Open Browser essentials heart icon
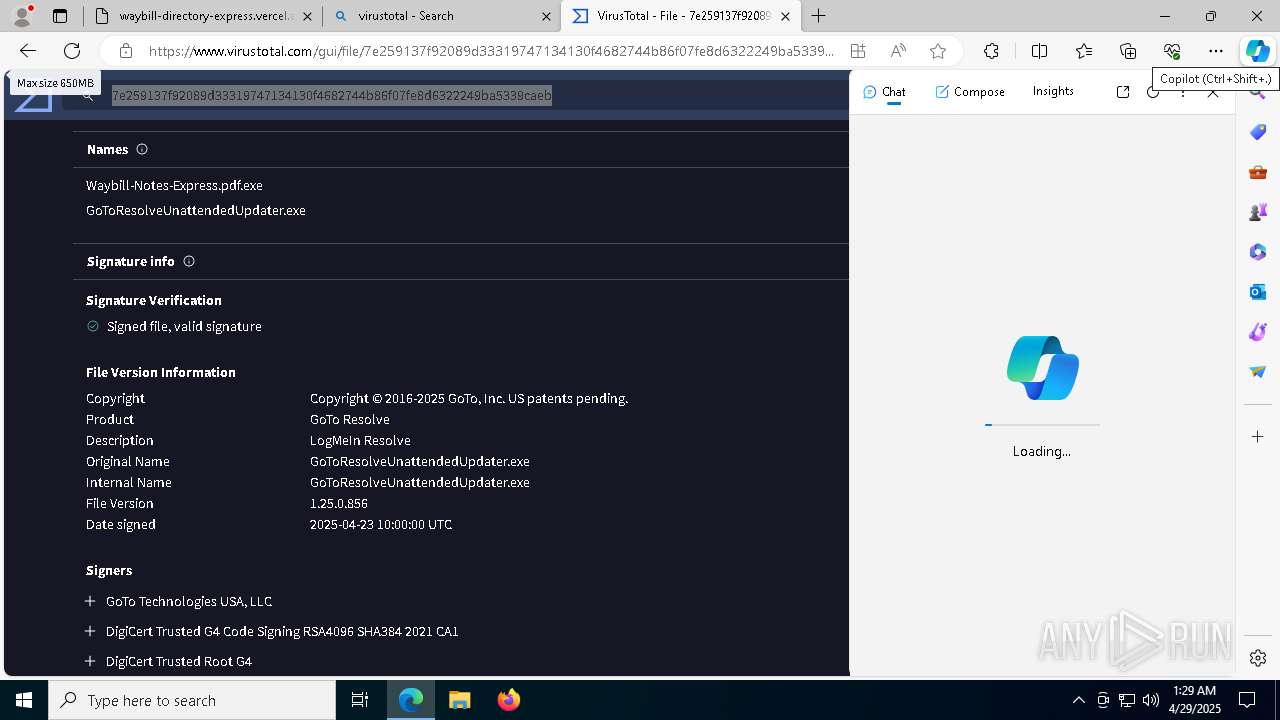The width and height of the screenshot is (1280, 720). 1172,51
